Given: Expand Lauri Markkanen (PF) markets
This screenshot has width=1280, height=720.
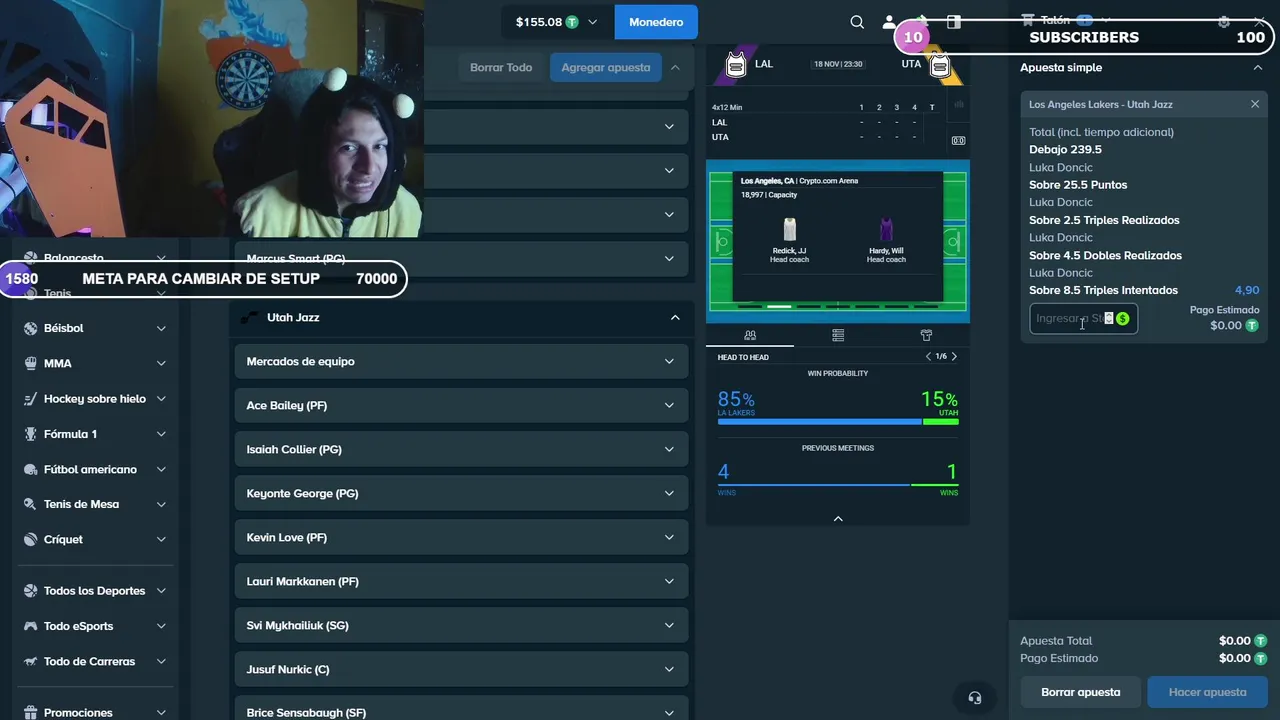Looking at the screenshot, I should (x=461, y=581).
